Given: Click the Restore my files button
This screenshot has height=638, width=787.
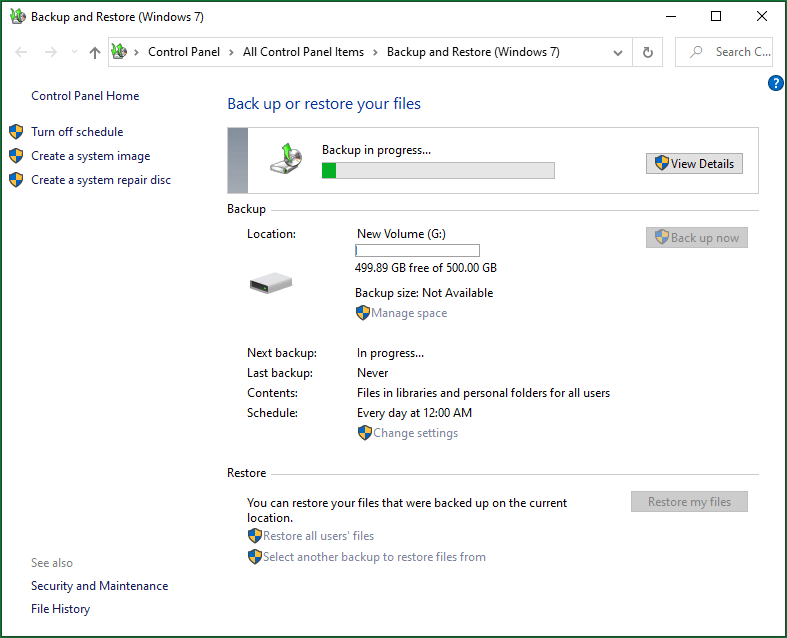Looking at the screenshot, I should pos(689,501).
